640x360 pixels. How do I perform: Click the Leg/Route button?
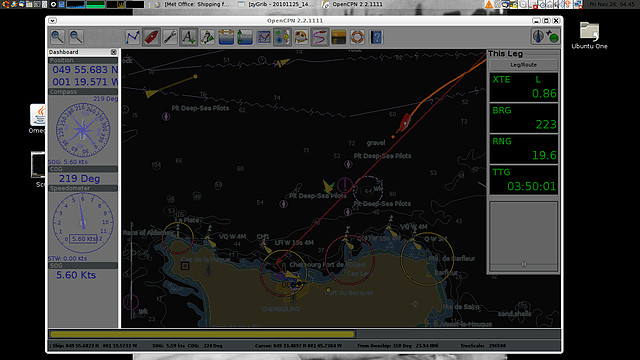[x=523, y=65]
